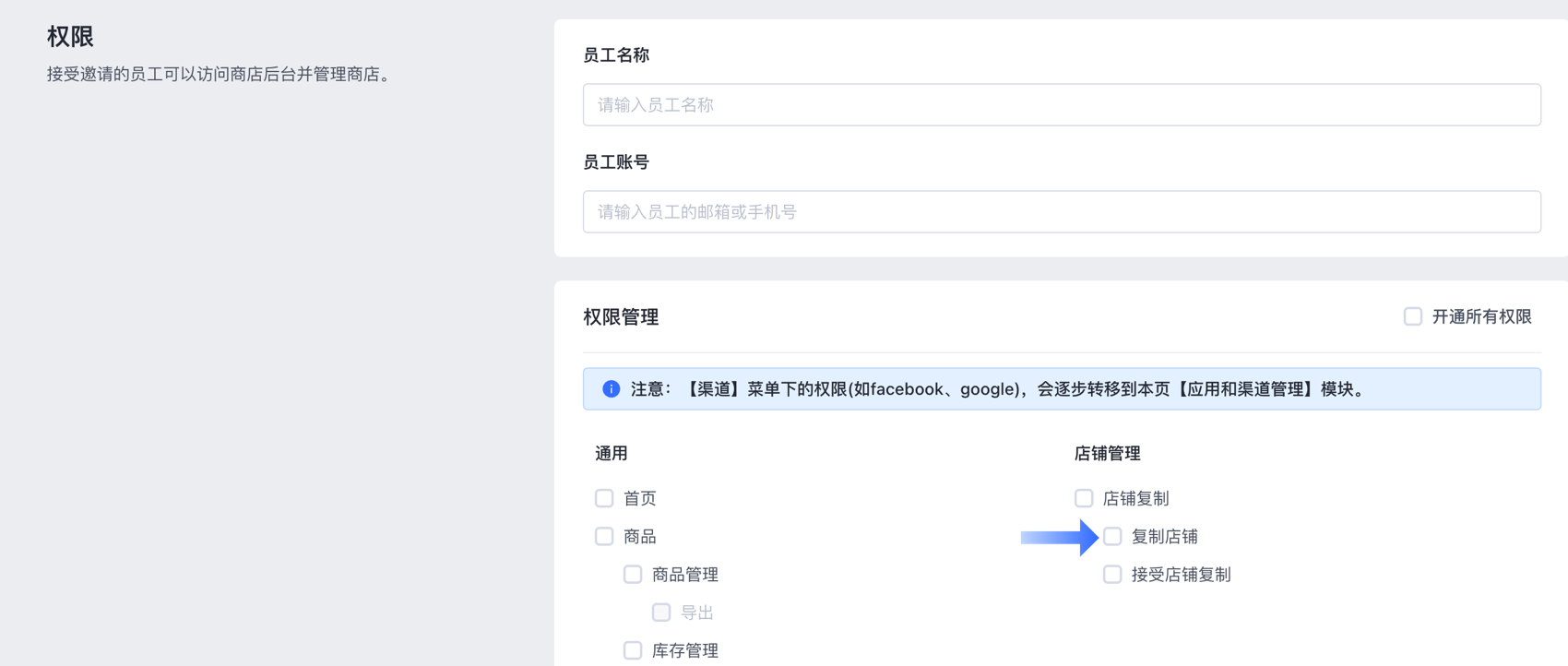This screenshot has width=1568, height=666.
Task: Select the 店铺管理 group heading
Action: 1107,454
